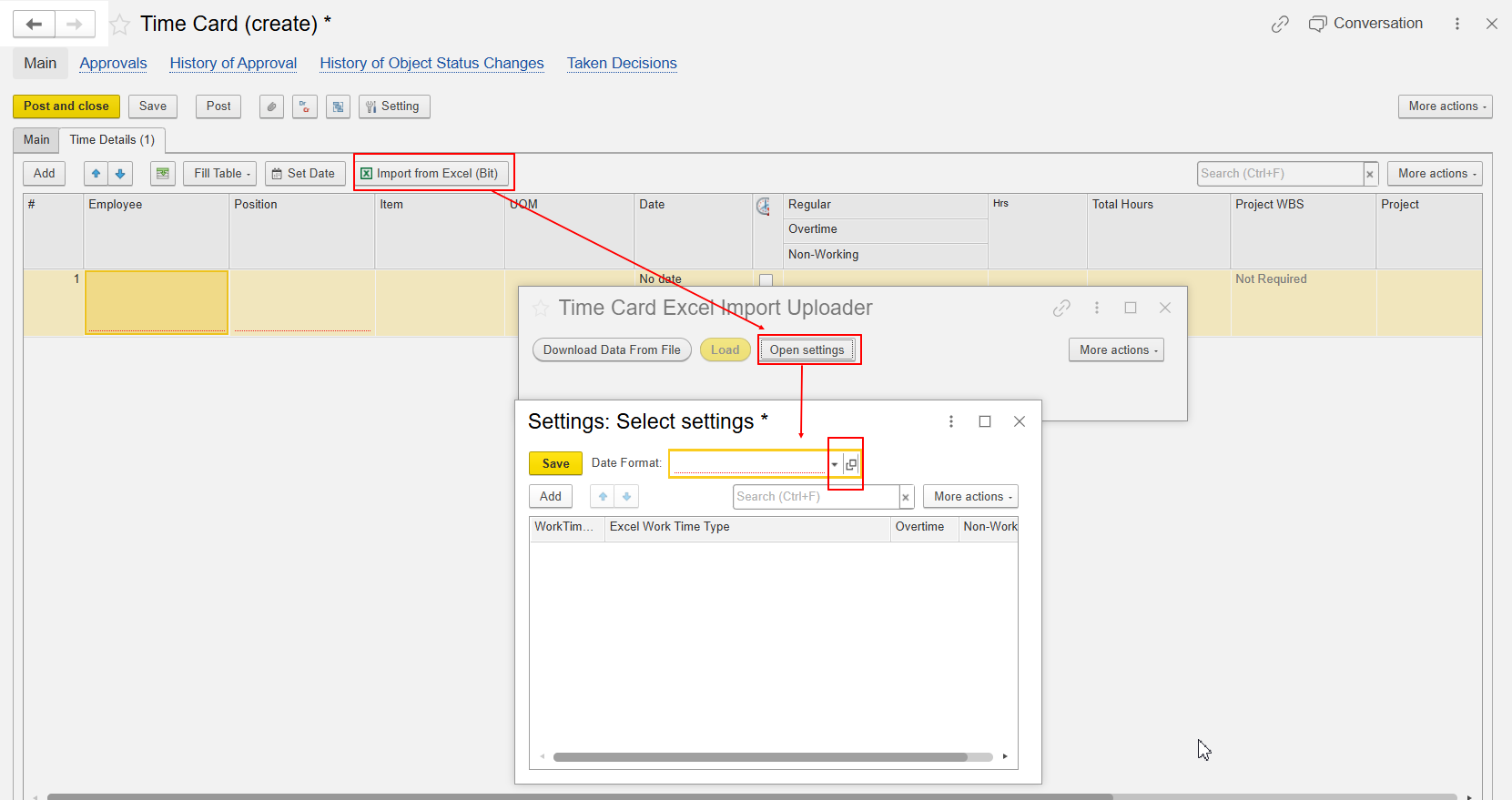Open the Fill Table dropdown
The width and height of the screenshot is (1512, 800).
pos(220,174)
